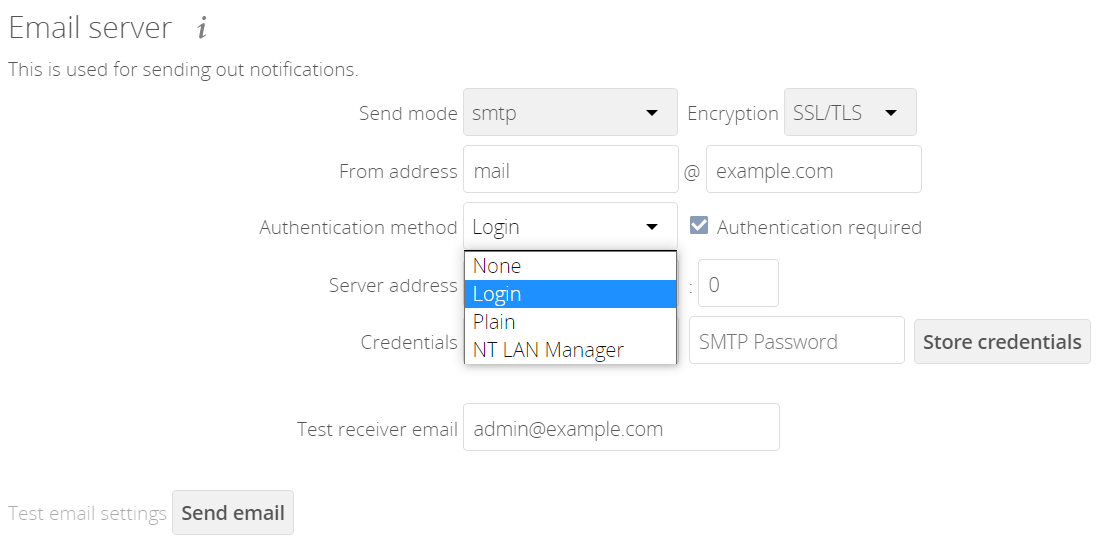Click the Authentication required label text
The width and height of the screenshot is (1102, 549).
819,228
